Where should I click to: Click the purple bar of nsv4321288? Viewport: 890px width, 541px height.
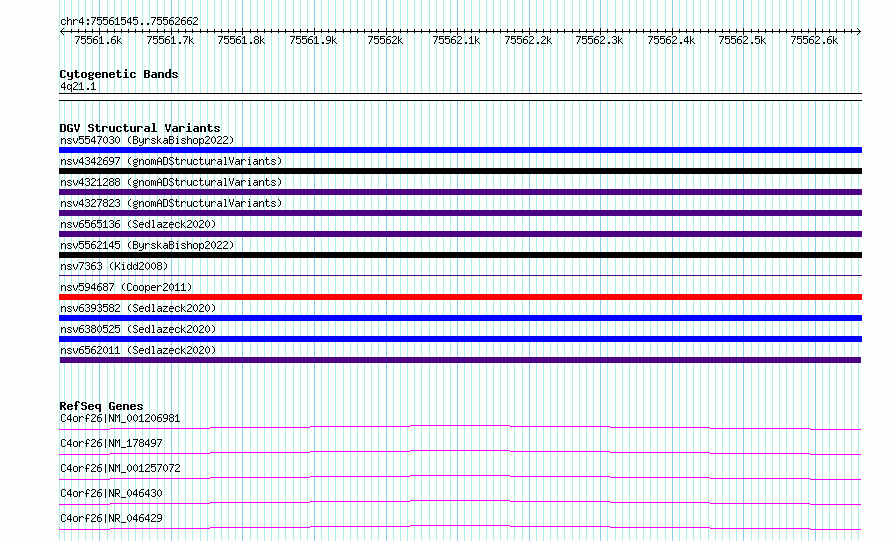460,192
